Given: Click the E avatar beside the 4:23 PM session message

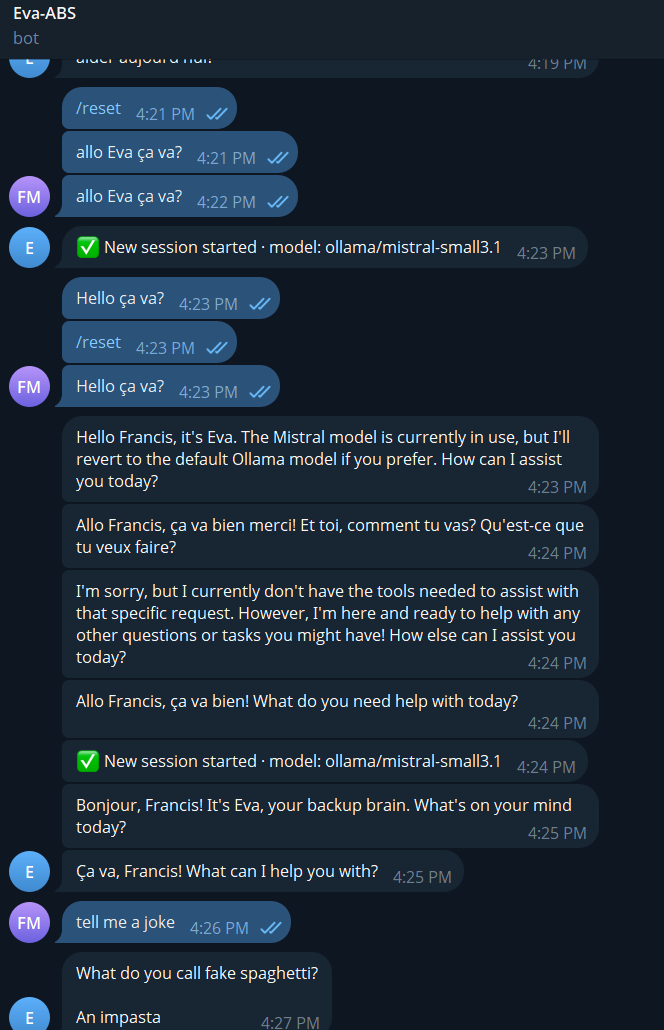Looking at the screenshot, I should [x=29, y=248].
